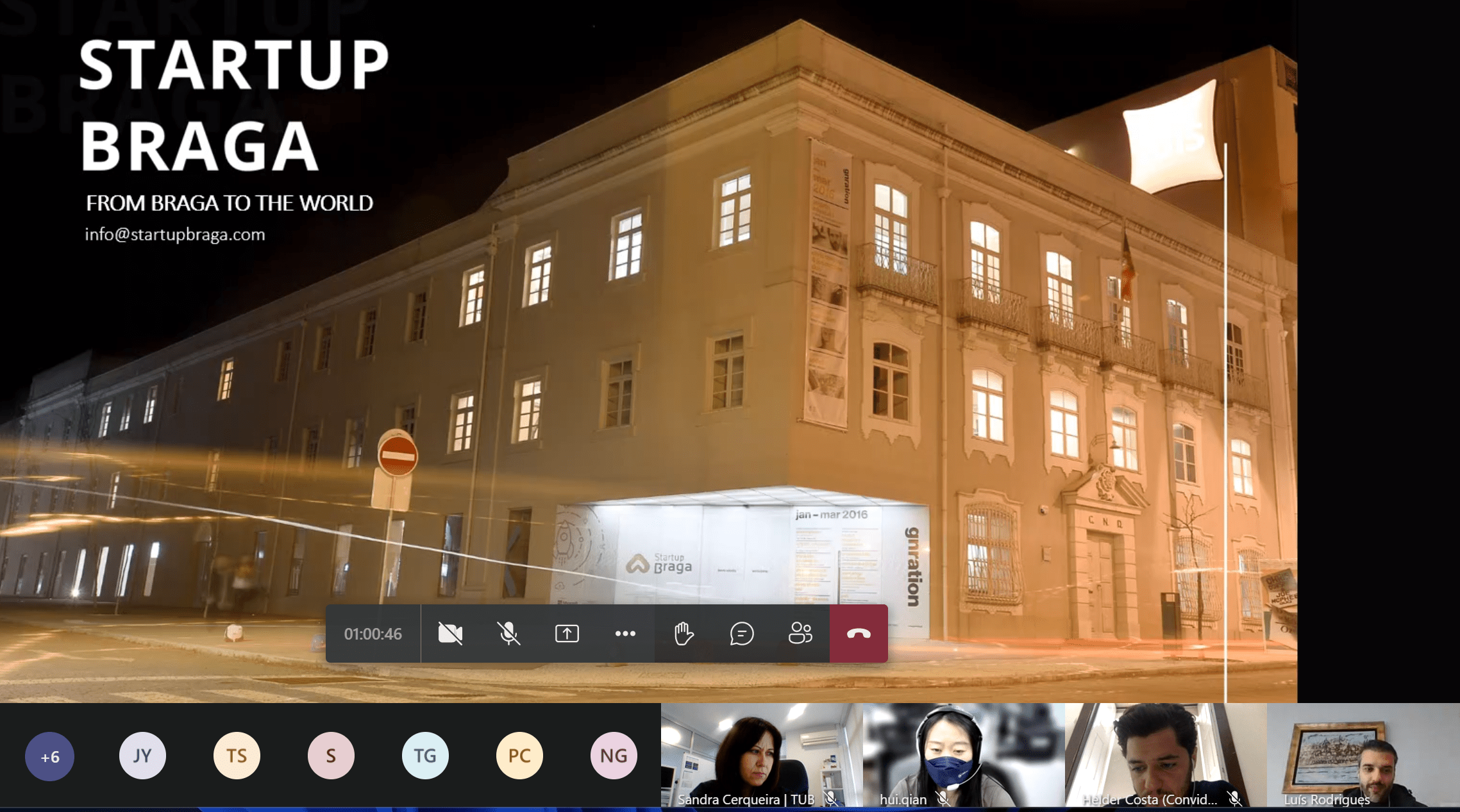Unmute the microphone in call toolbar
Viewport: 1460px width, 812px height.
tap(508, 634)
